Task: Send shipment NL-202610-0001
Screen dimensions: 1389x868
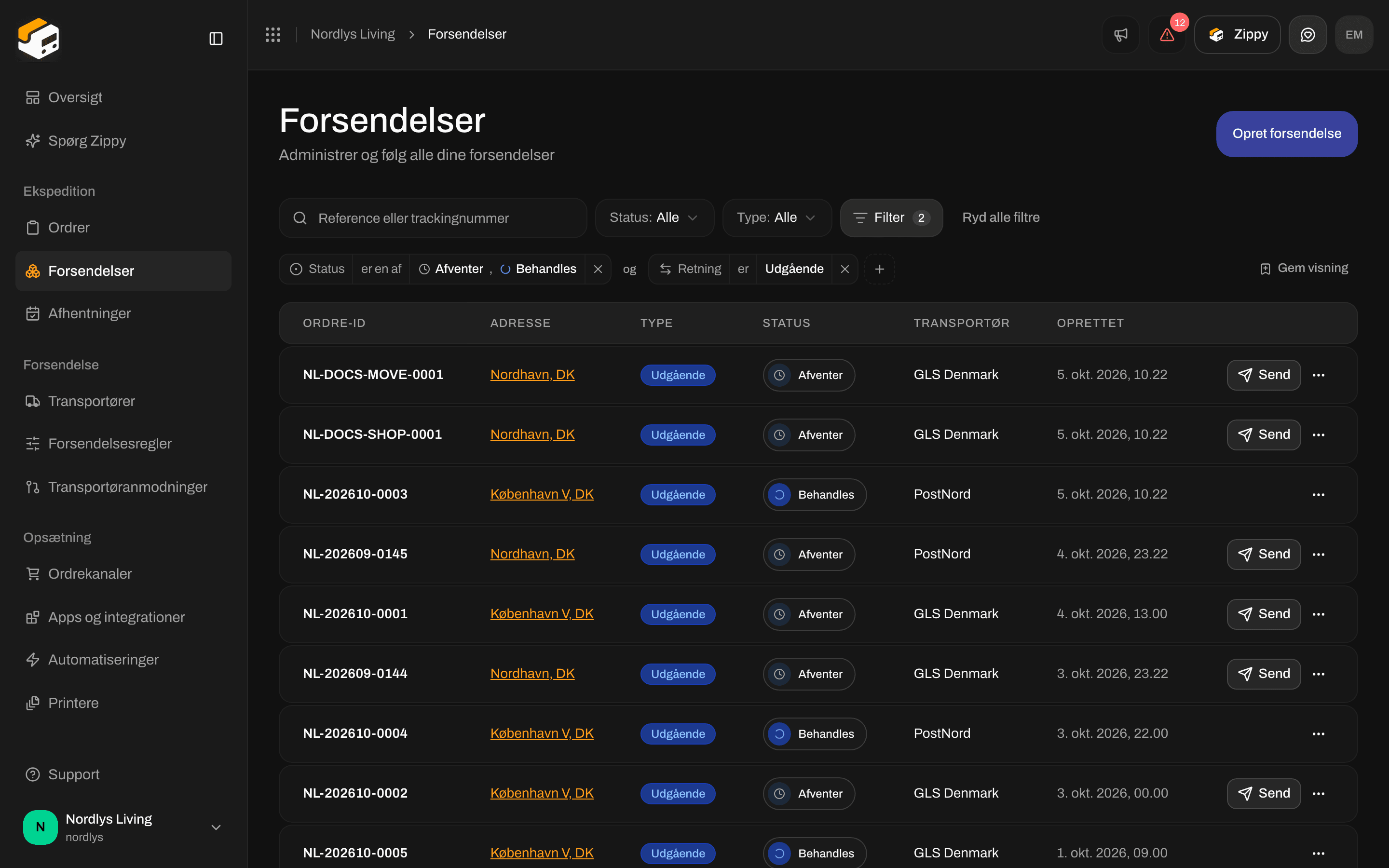Action: click(x=1263, y=614)
